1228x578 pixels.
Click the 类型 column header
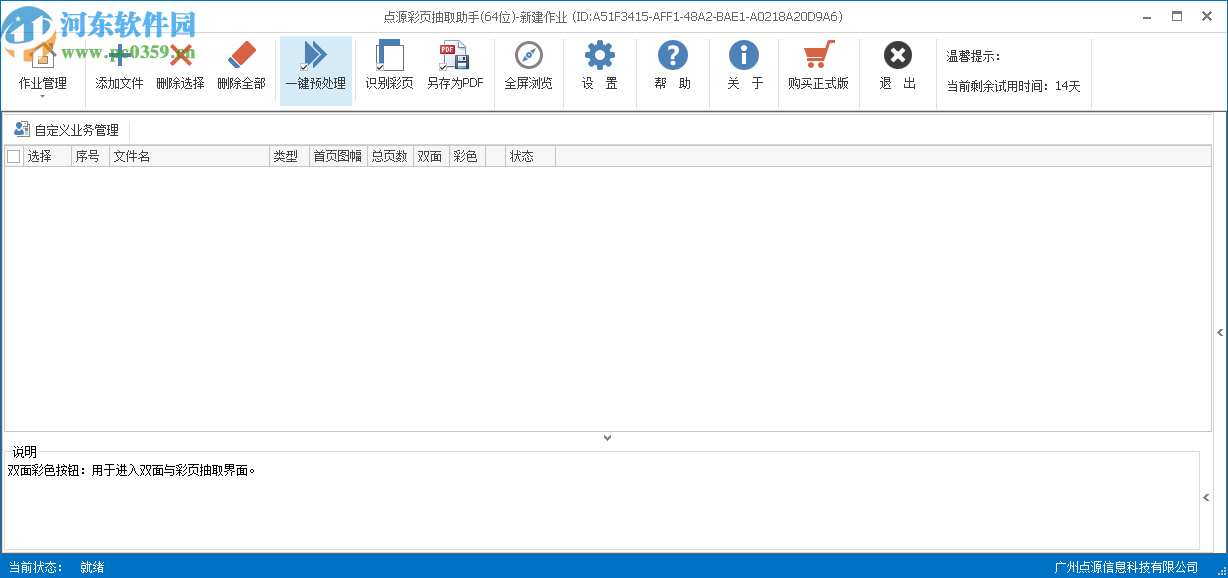pos(289,156)
